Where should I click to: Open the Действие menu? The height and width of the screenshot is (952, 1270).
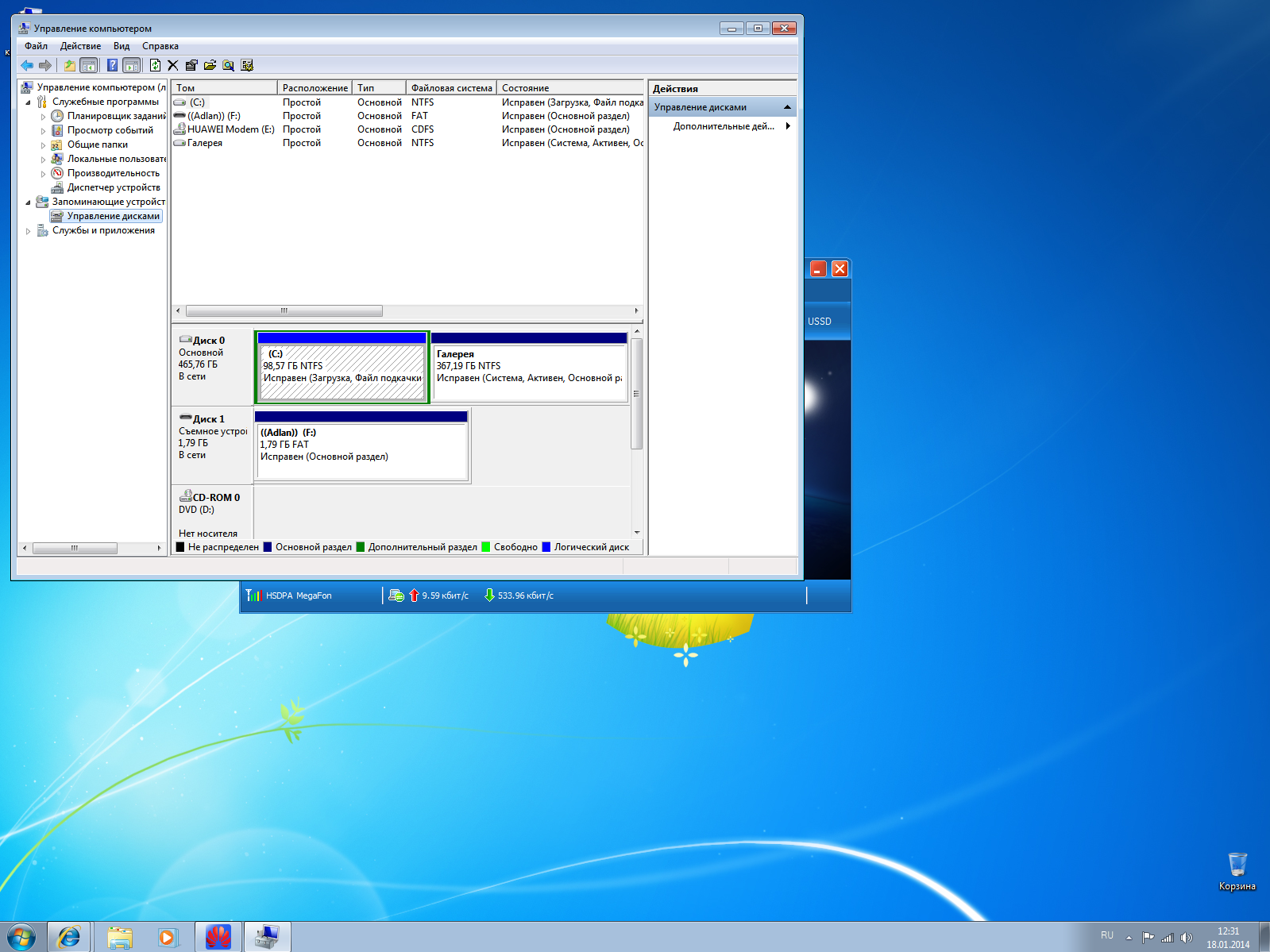point(80,46)
